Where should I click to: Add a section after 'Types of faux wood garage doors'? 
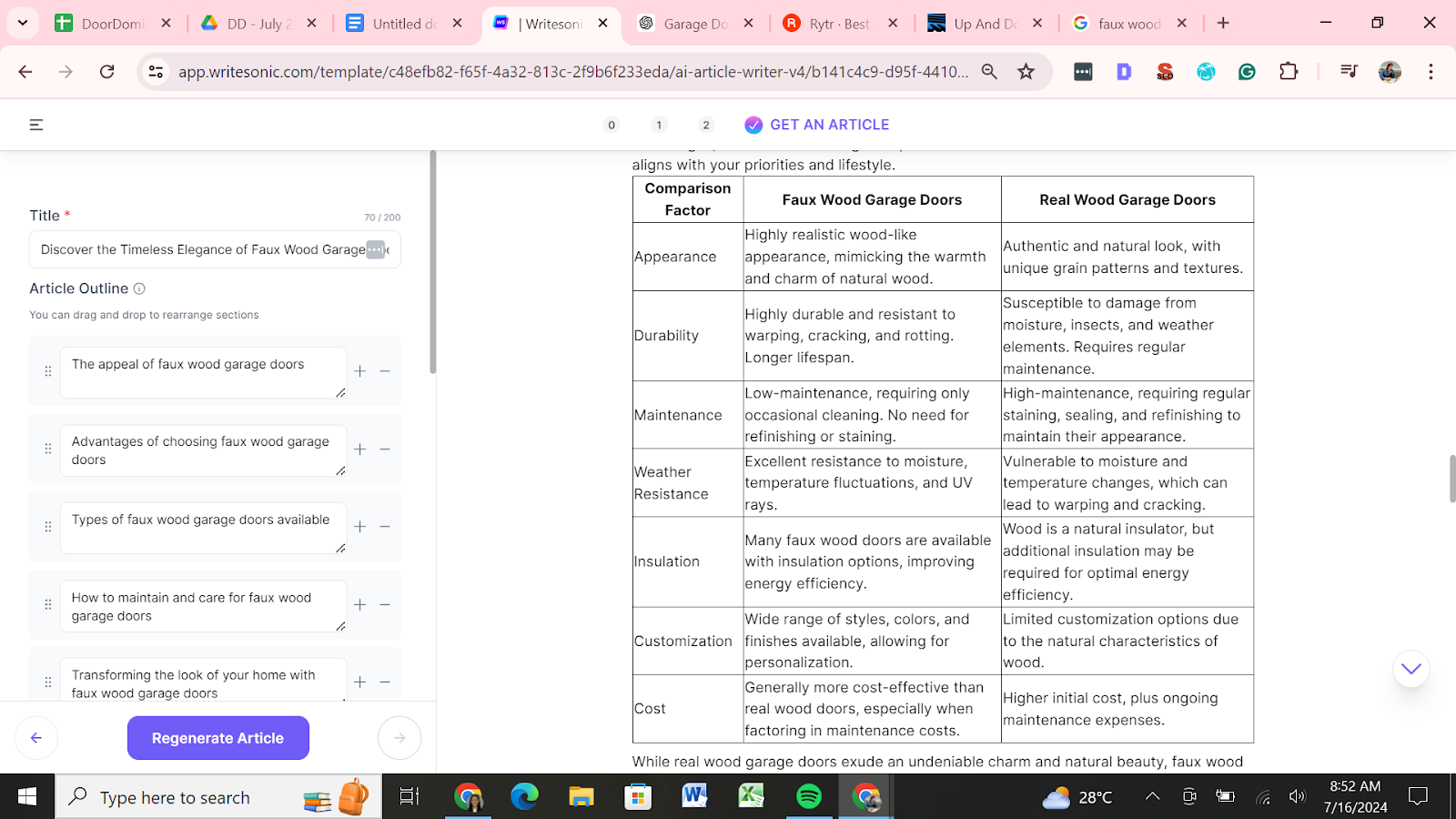pyautogui.click(x=360, y=527)
